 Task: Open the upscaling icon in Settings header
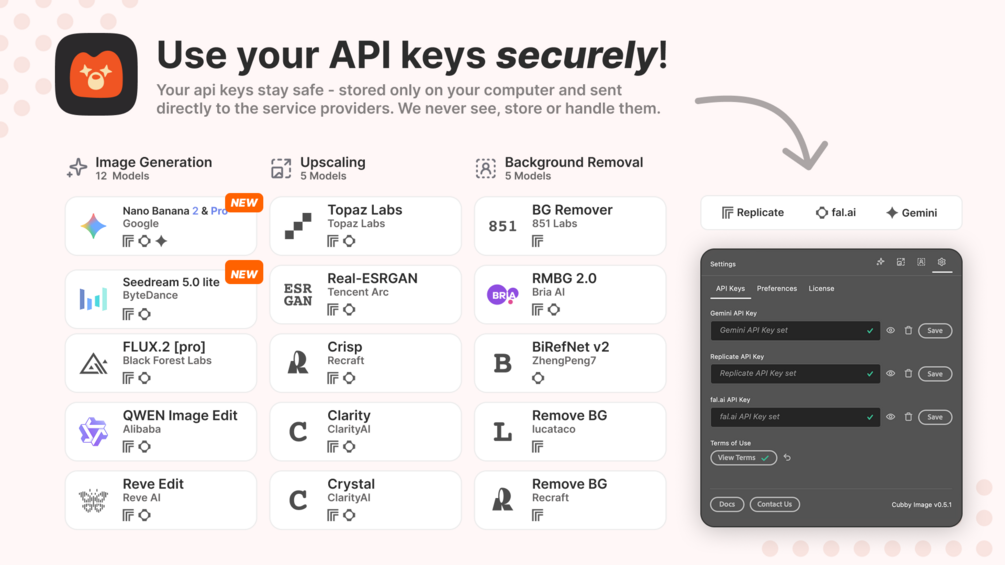coord(901,262)
